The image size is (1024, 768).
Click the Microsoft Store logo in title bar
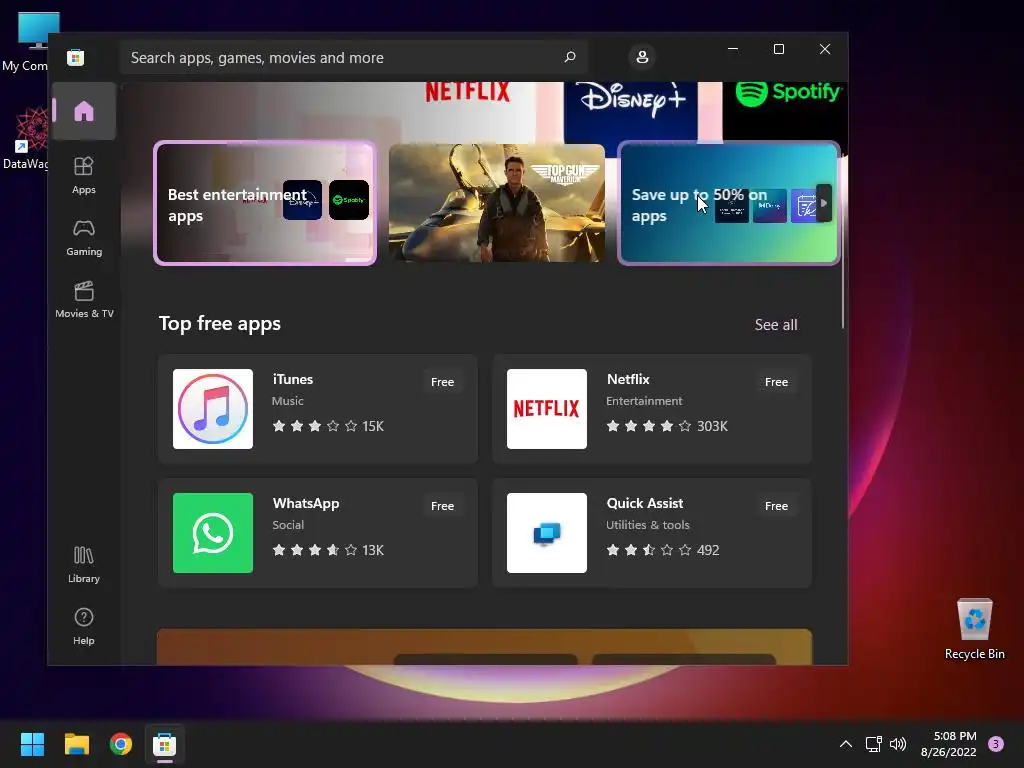(x=76, y=57)
